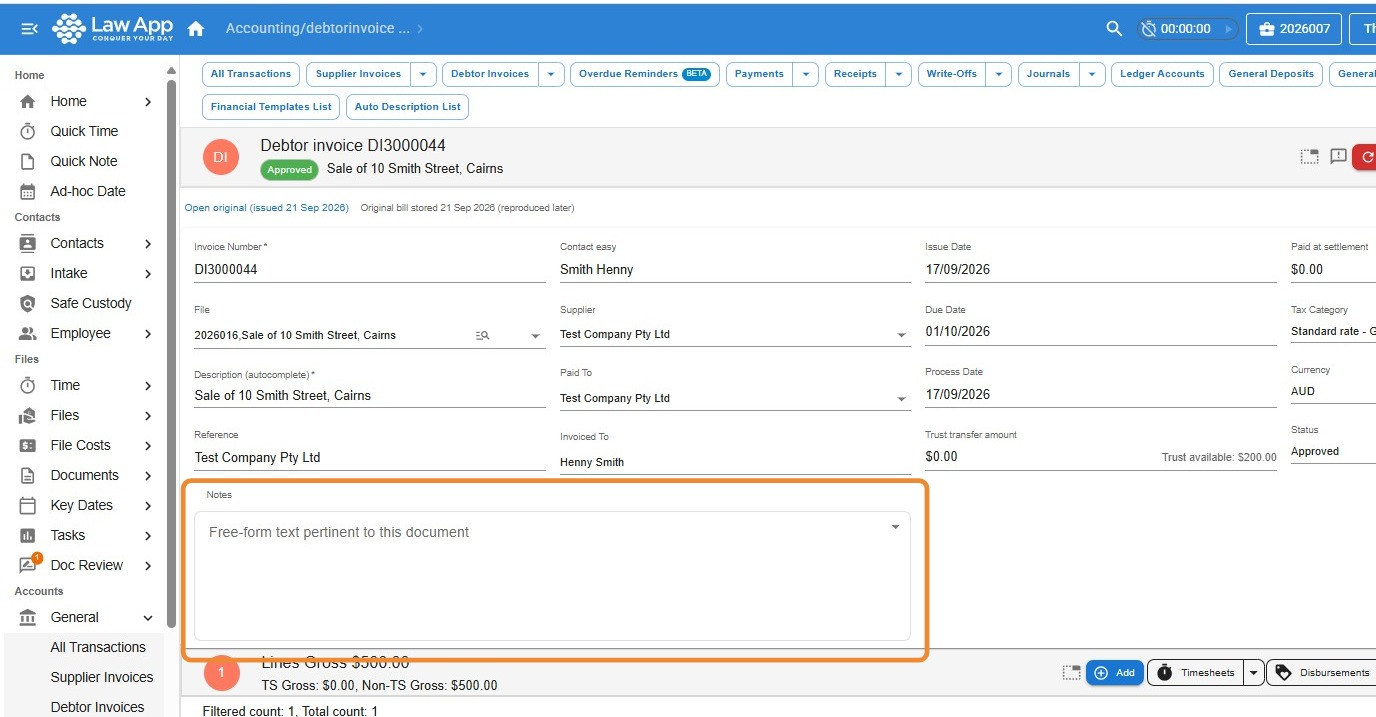Open Debtor Invoices dropdown arrow in toolbar
The width and height of the screenshot is (1376, 717).
point(551,74)
